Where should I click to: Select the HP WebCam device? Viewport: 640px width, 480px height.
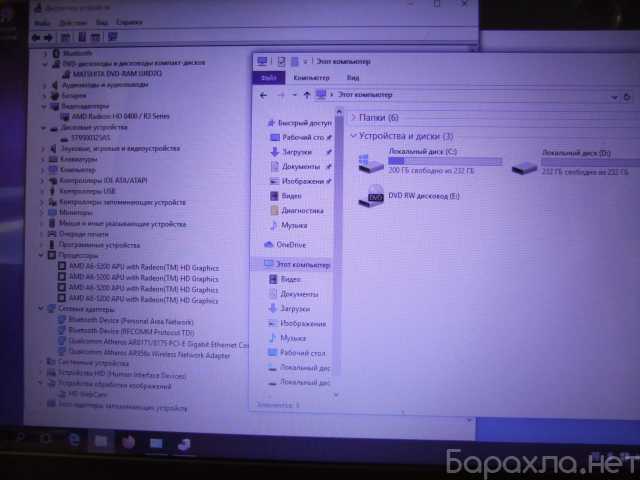point(87,394)
